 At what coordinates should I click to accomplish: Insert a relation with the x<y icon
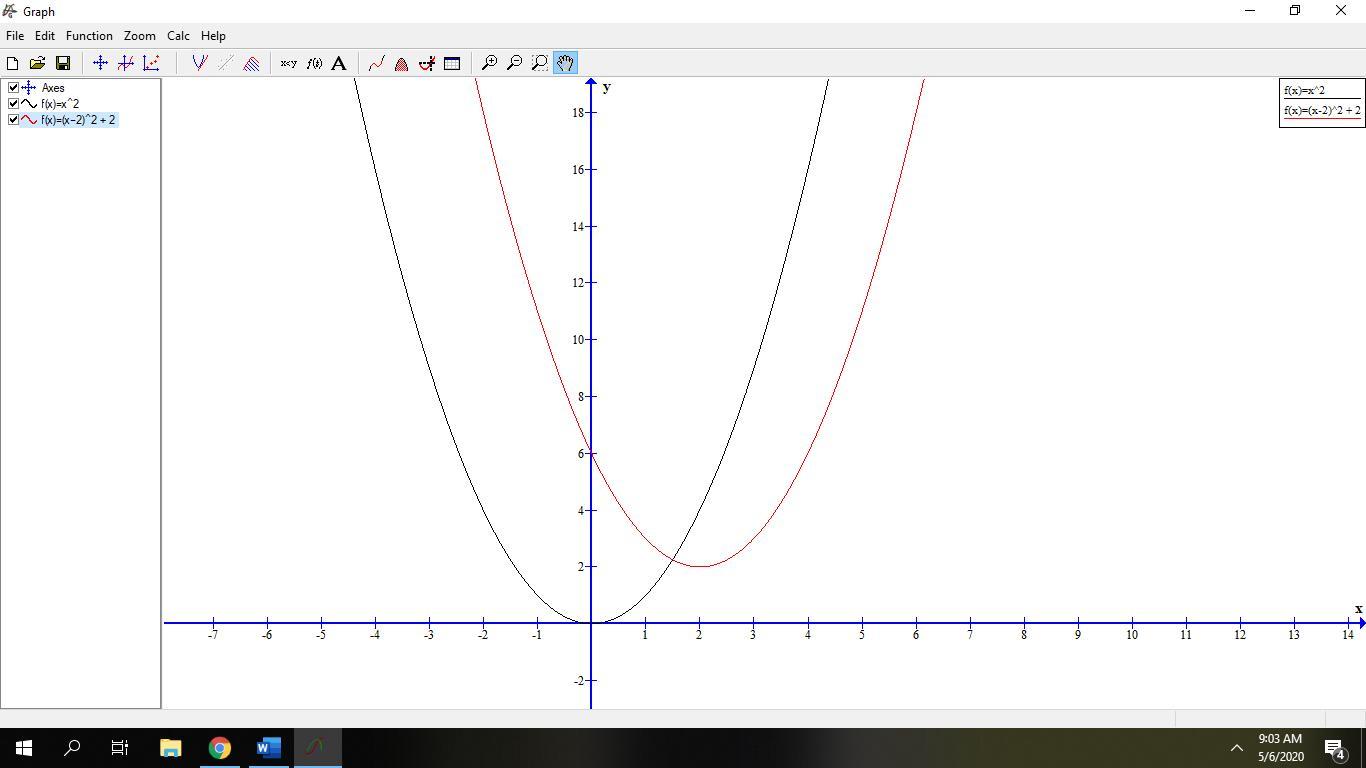288,63
